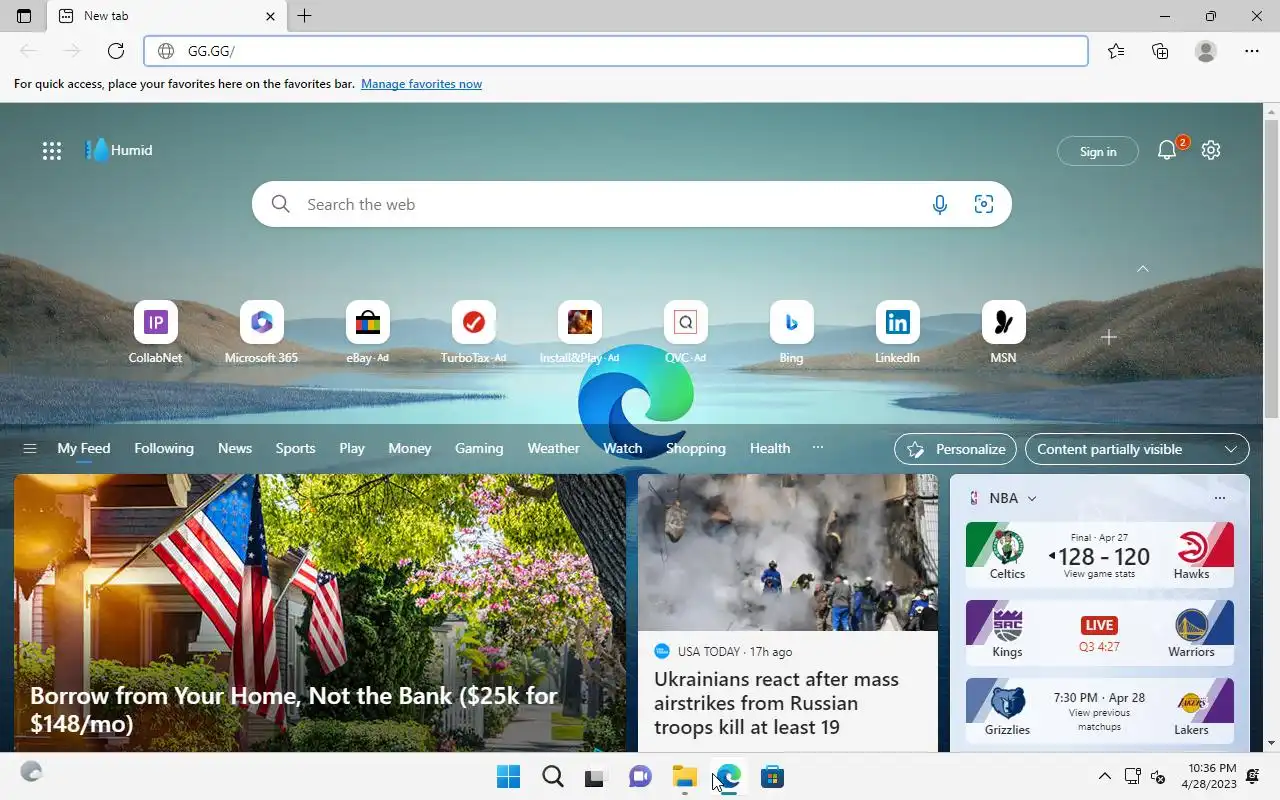Image resolution: width=1280 pixels, height=800 pixels.
Task: Open the TurboTax quick link
Action: point(473,332)
